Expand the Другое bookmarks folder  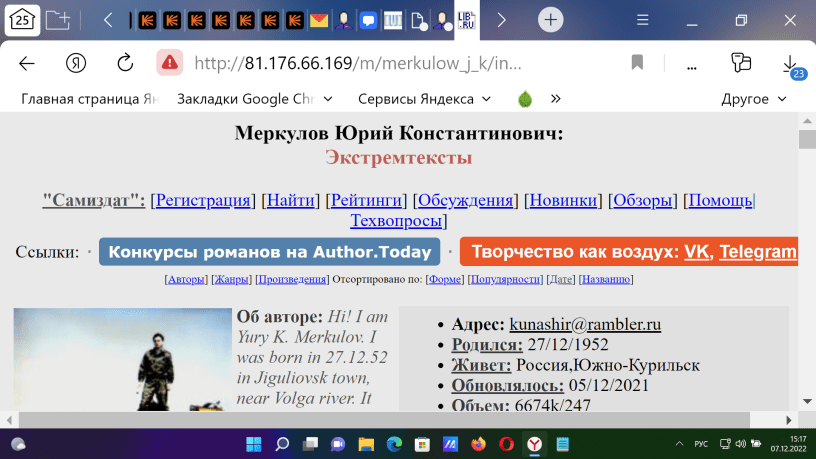[x=754, y=98]
